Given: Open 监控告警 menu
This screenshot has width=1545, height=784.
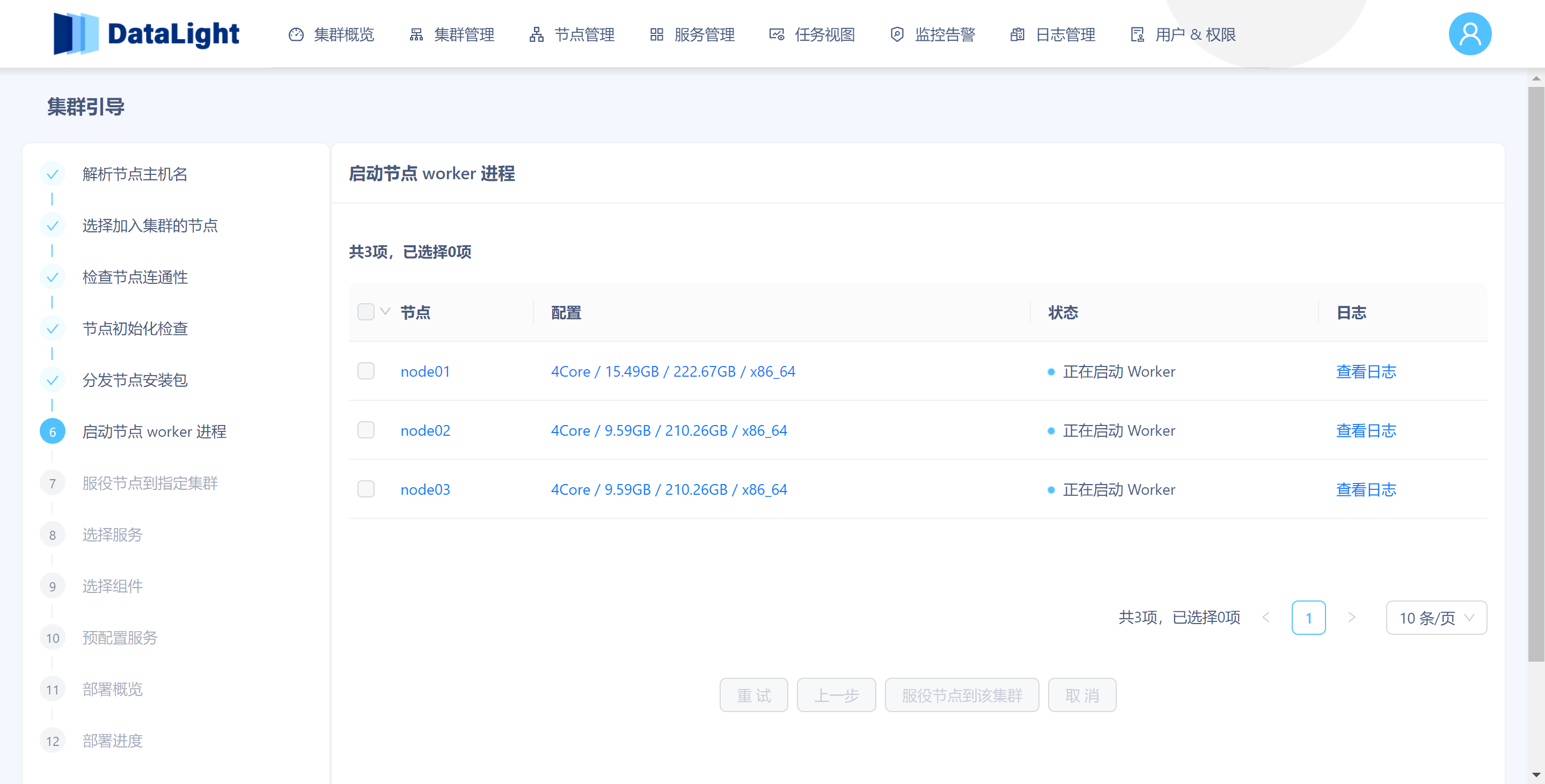Looking at the screenshot, I should point(933,35).
